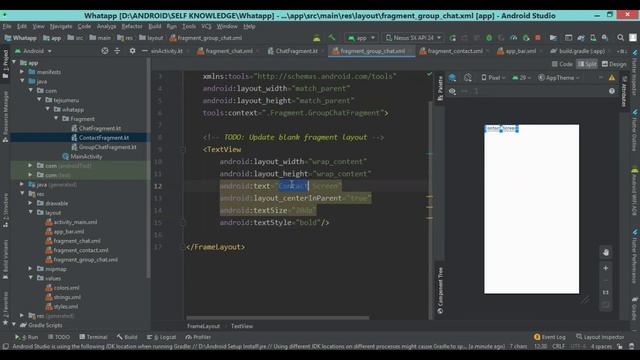Screen dimensions: 640x360
Task: Open the Terminal tool window
Action: (93, 337)
